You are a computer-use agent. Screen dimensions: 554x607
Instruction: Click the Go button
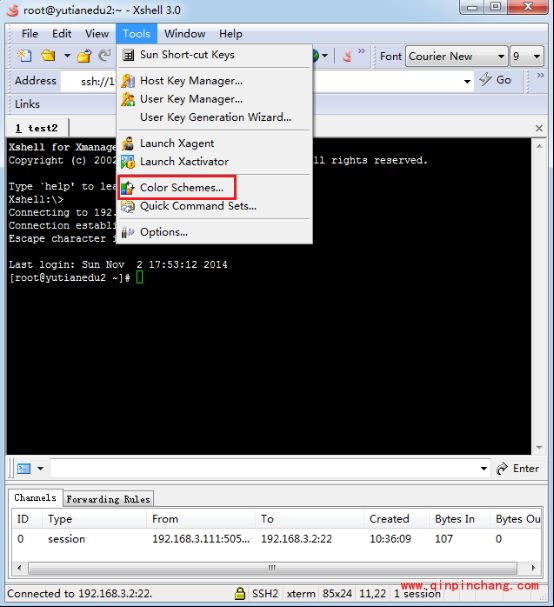(x=496, y=80)
